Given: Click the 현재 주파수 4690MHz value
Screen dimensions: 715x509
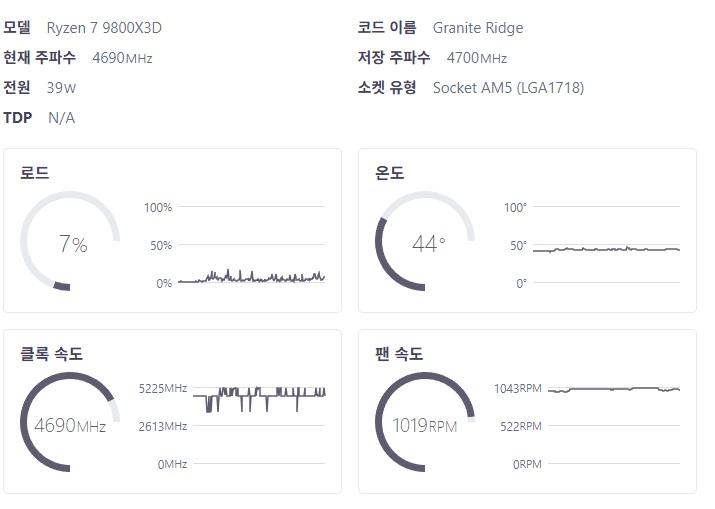Looking at the screenshot, I should [x=122, y=58].
